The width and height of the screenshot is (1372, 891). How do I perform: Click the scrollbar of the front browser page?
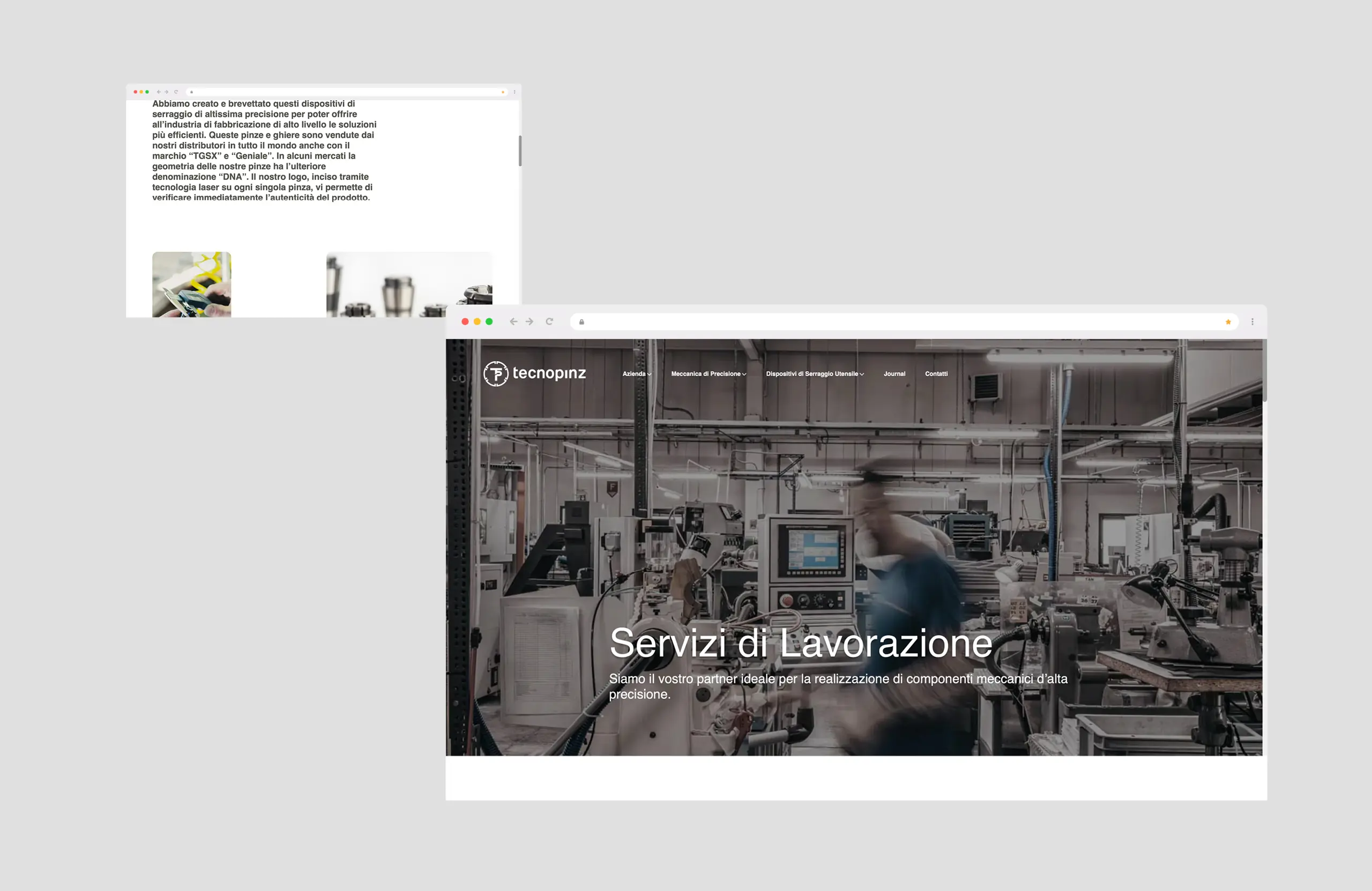point(1264,370)
